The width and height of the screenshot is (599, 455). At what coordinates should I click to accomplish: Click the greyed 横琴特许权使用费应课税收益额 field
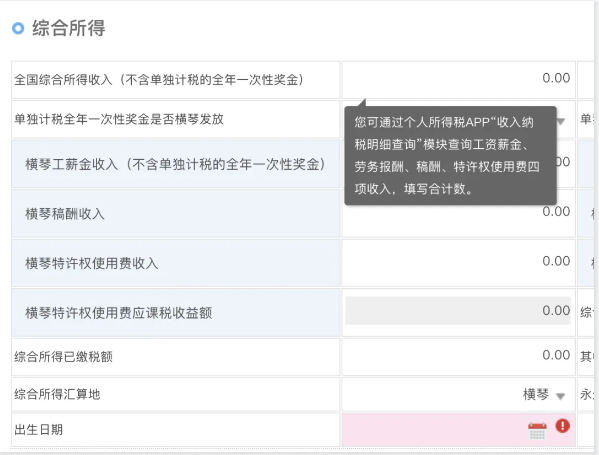pyautogui.click(x=458, y=311)
